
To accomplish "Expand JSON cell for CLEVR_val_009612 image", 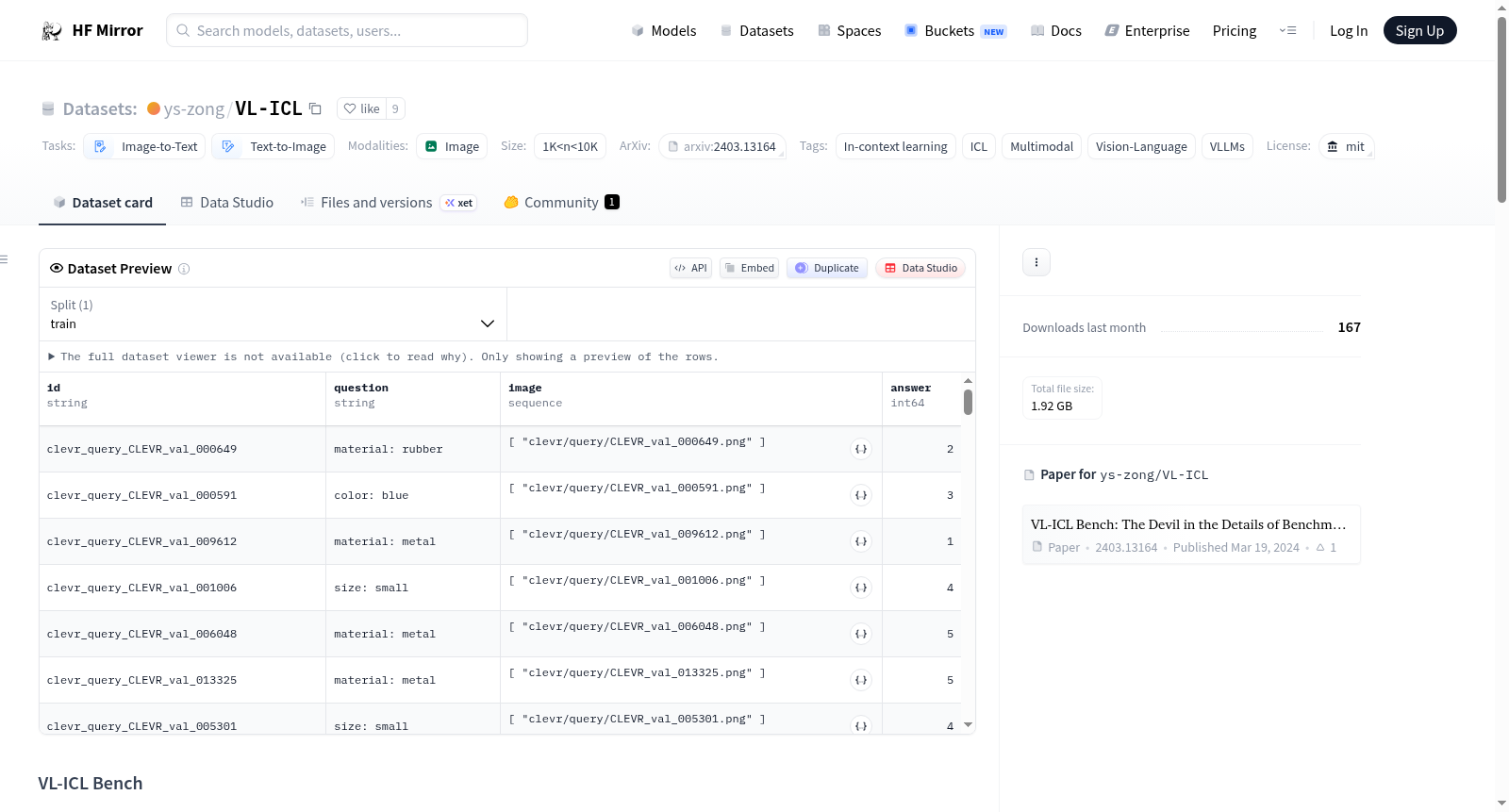I will tap(861, 541).
